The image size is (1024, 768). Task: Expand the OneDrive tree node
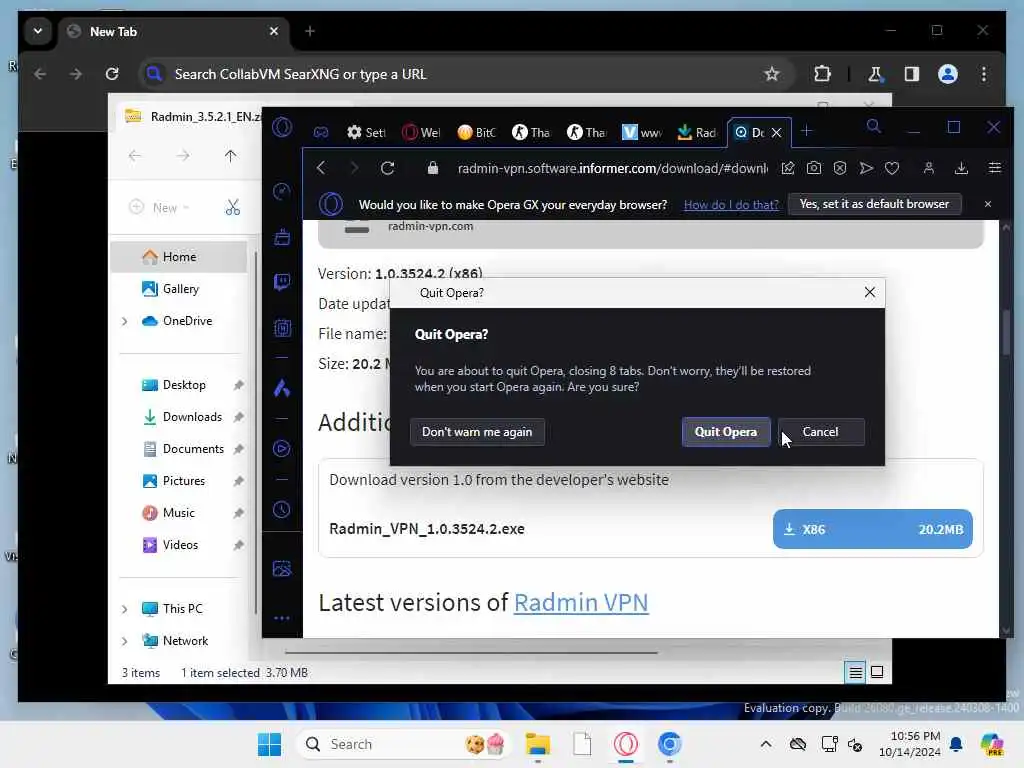point(124,321)
